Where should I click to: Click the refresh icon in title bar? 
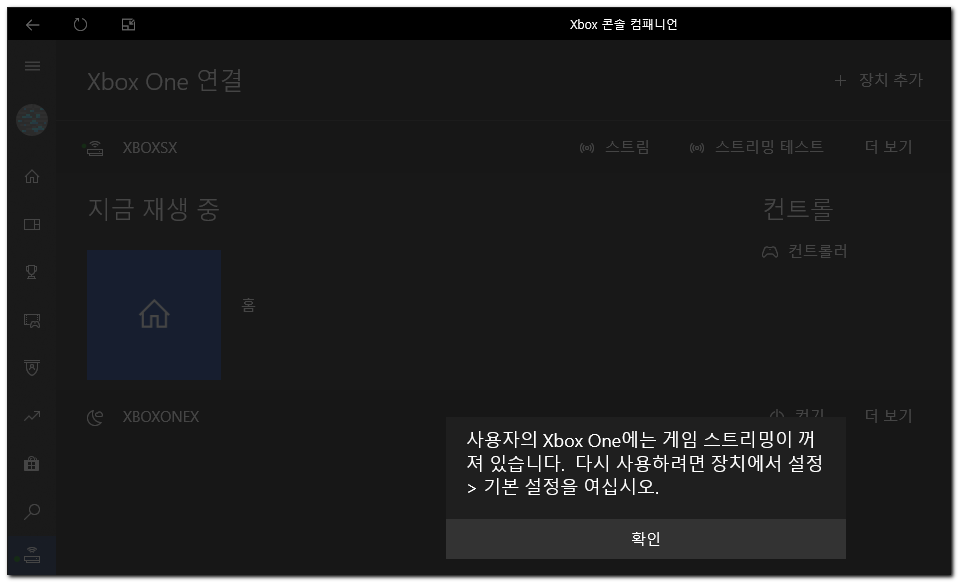click(80, 24)
